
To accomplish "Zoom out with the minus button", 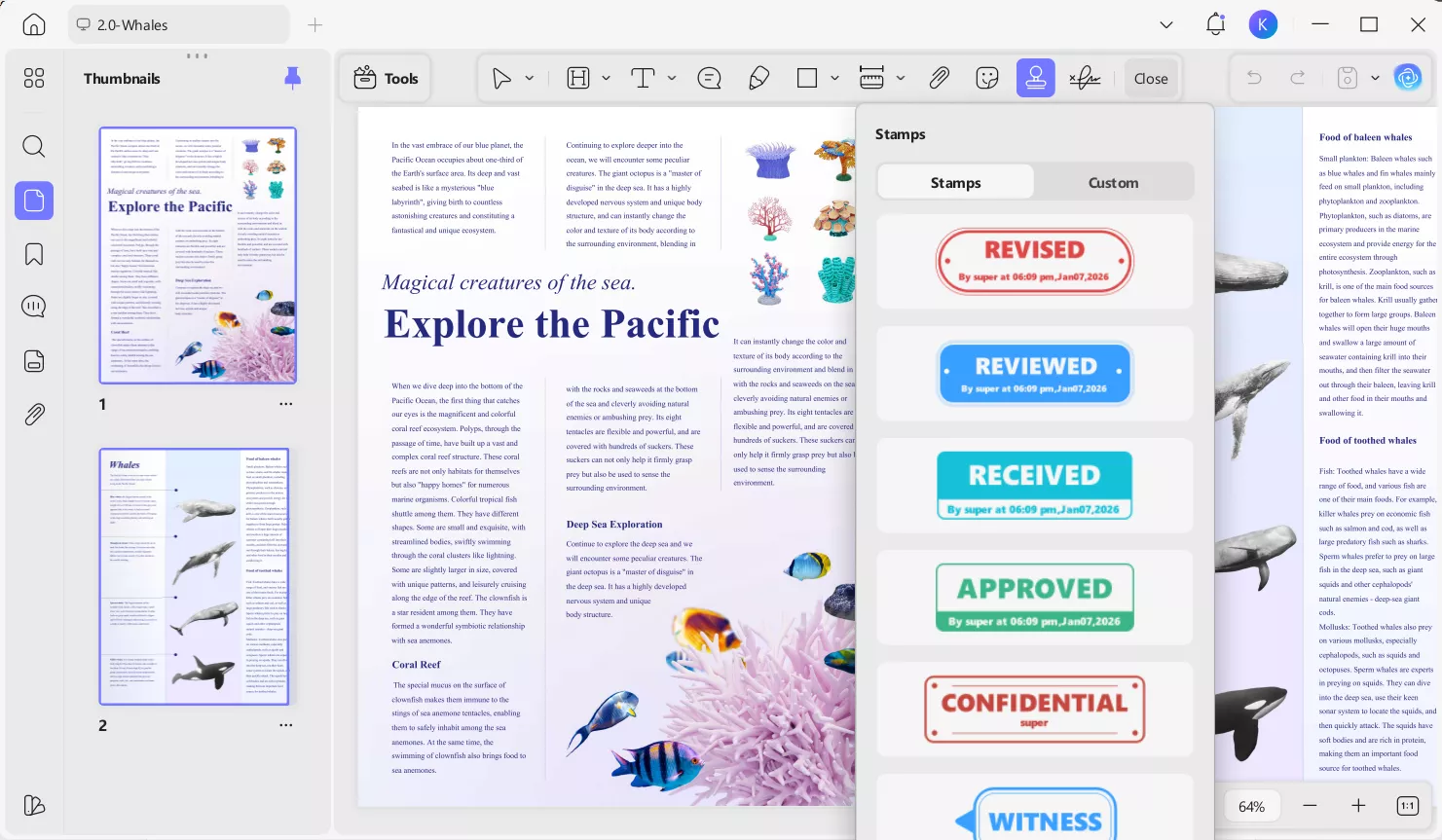I will 1310,806.
